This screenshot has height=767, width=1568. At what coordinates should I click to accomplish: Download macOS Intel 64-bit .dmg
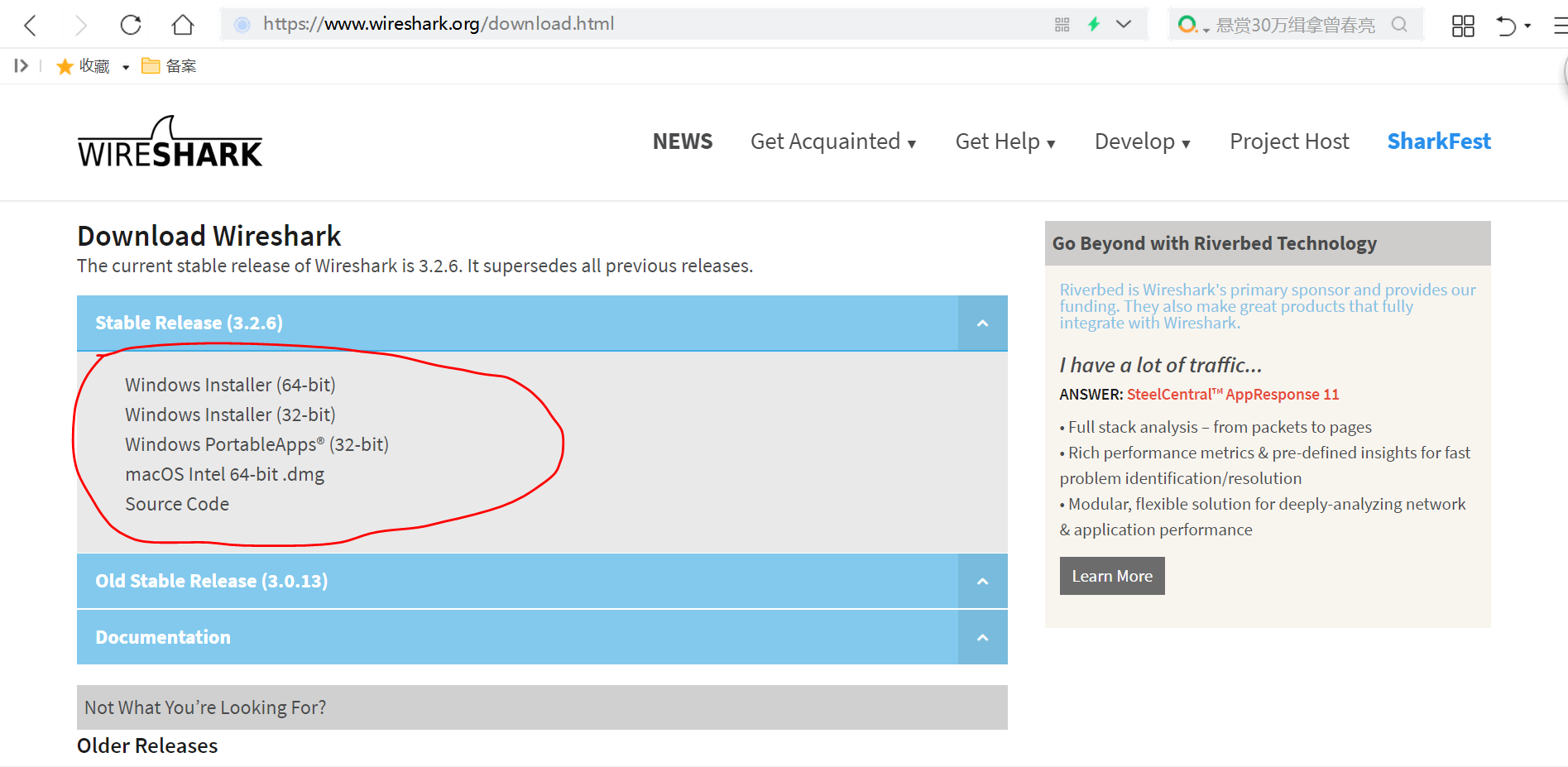coord(224,474)
